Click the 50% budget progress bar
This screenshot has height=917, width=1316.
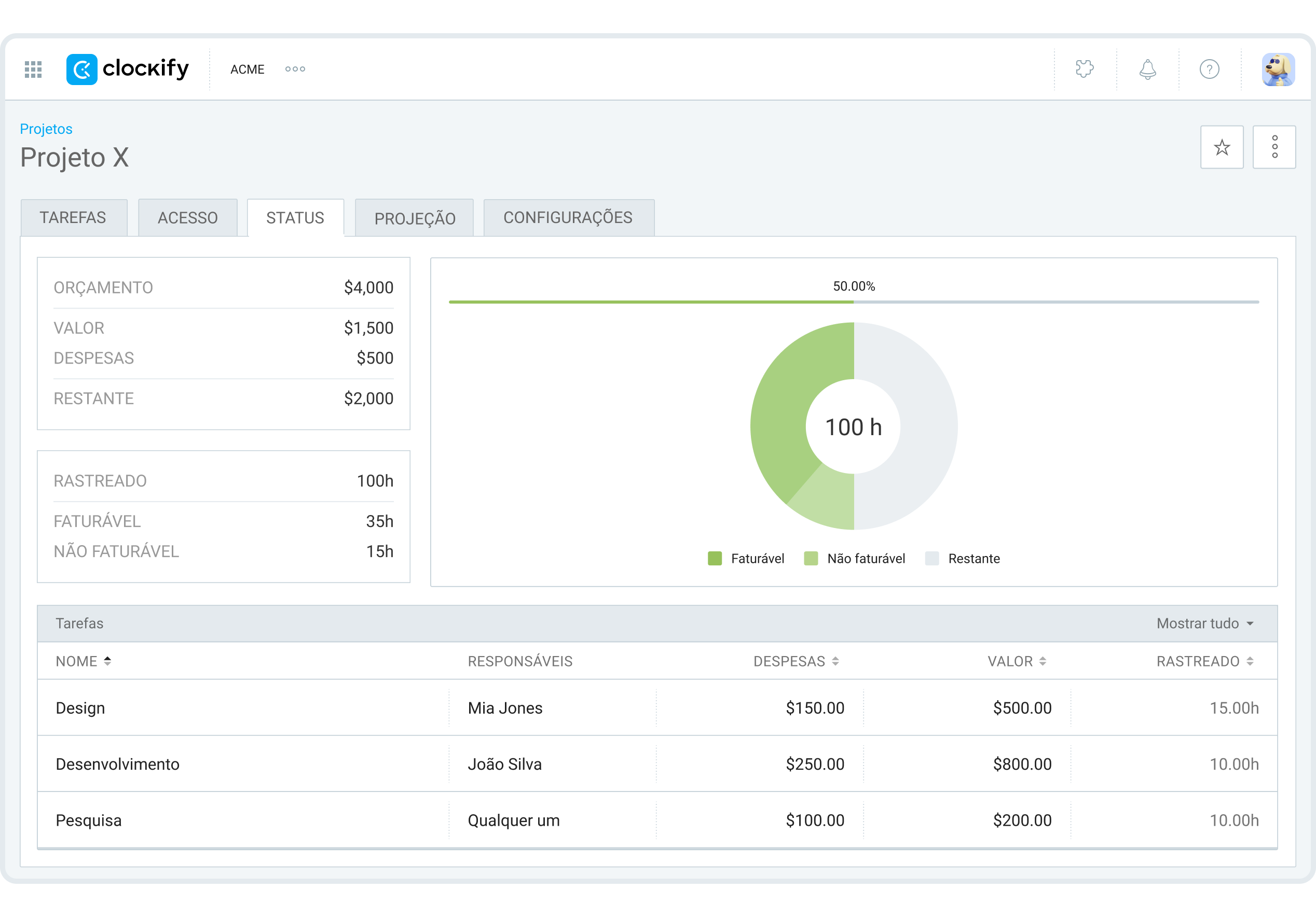[x=854, y=302]
